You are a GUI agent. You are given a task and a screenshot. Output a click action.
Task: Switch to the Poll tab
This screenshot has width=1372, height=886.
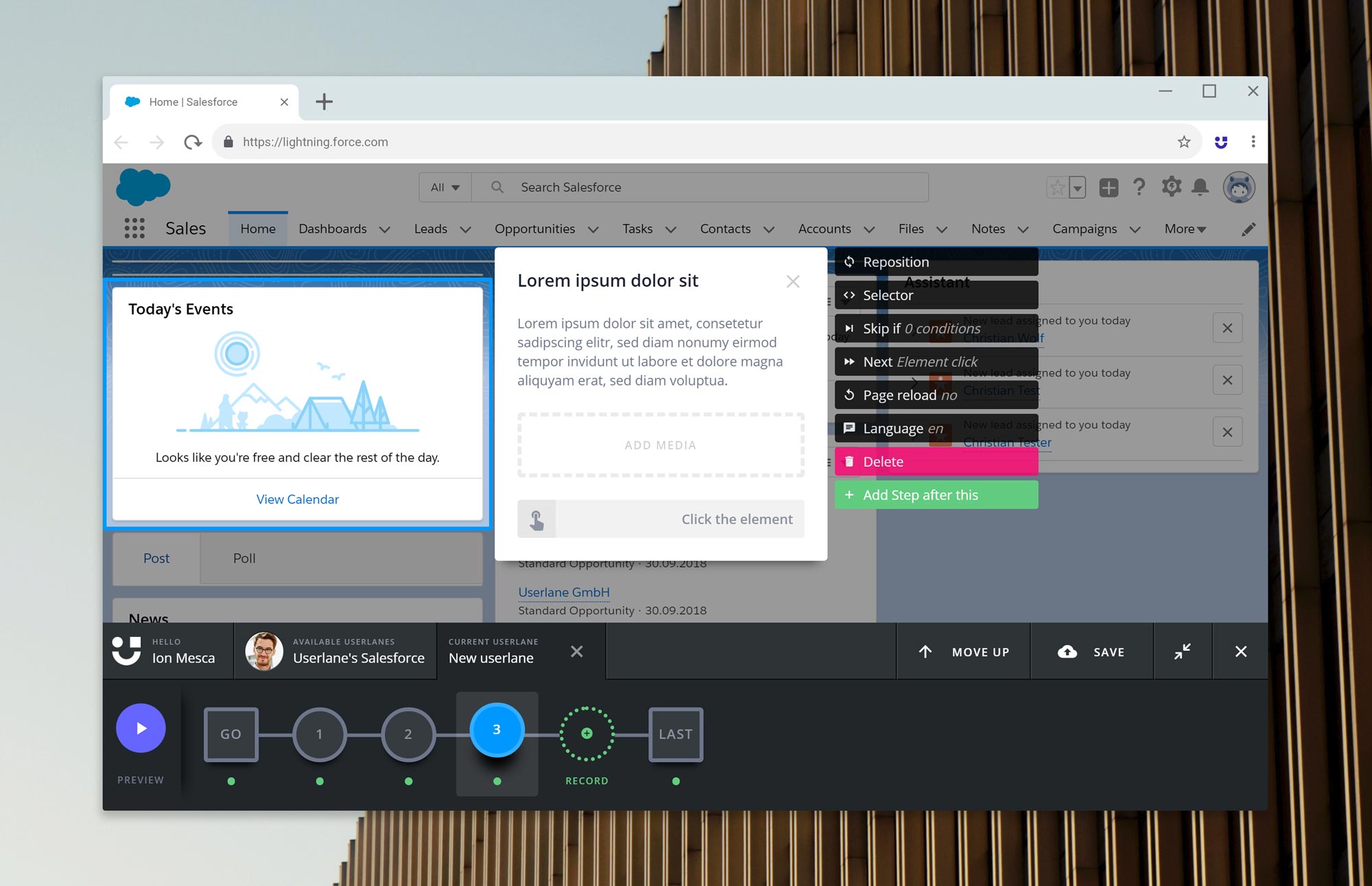click(244, 559)
